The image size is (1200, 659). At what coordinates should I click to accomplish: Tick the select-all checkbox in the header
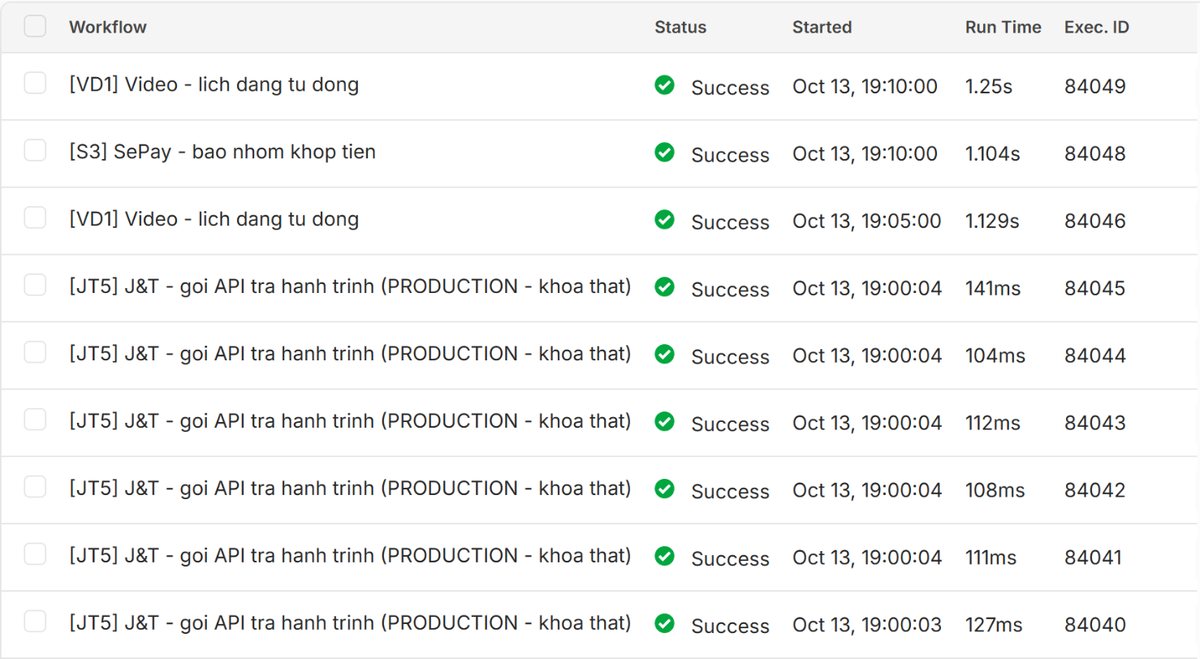coord(35,27)
